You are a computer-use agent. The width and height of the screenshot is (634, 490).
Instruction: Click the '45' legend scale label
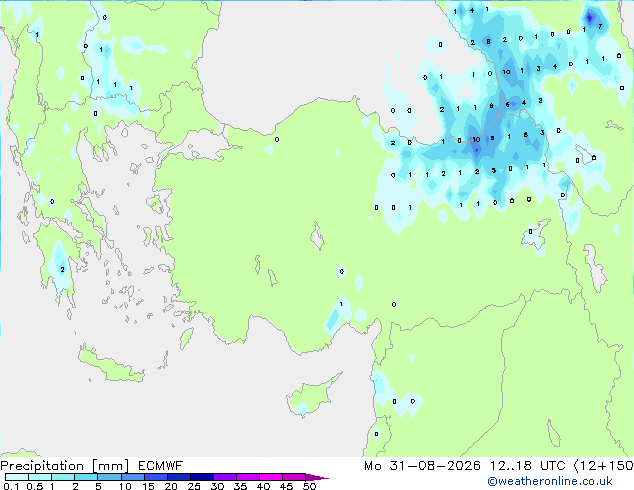[x=287, y=486]
